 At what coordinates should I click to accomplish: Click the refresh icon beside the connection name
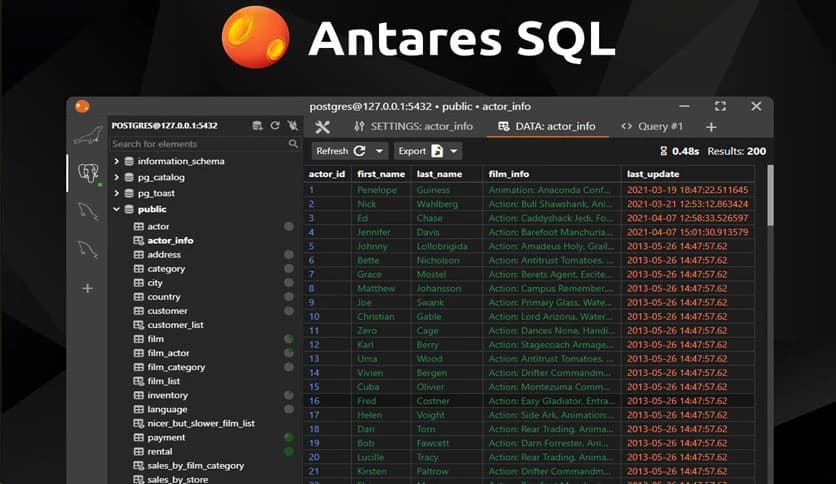275,126
